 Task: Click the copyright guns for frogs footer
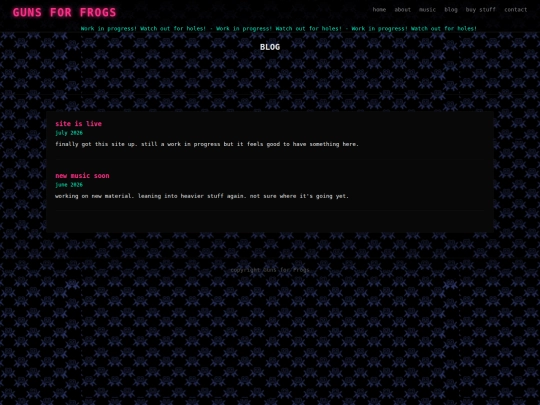click(x=270, y=270)
